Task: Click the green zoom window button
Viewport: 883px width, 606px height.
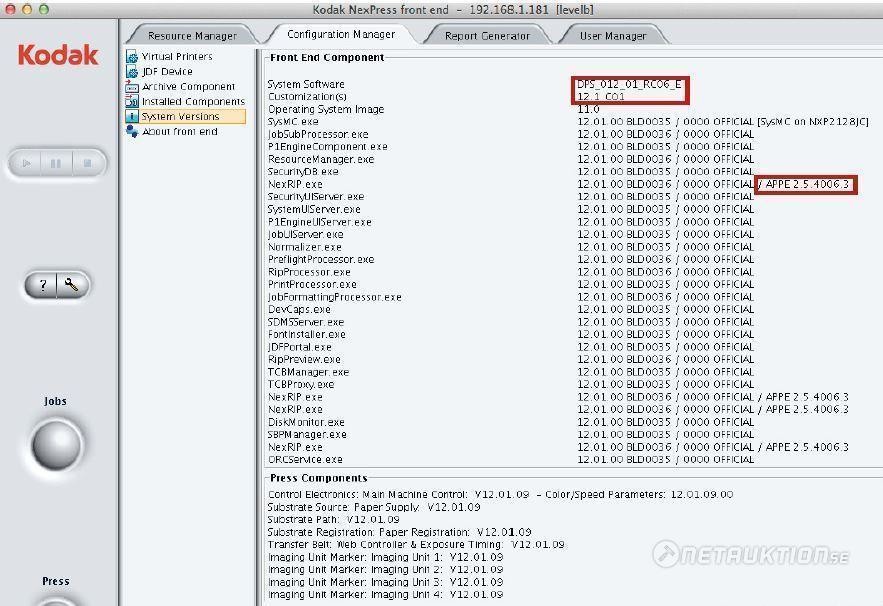Action: point(43,10)
